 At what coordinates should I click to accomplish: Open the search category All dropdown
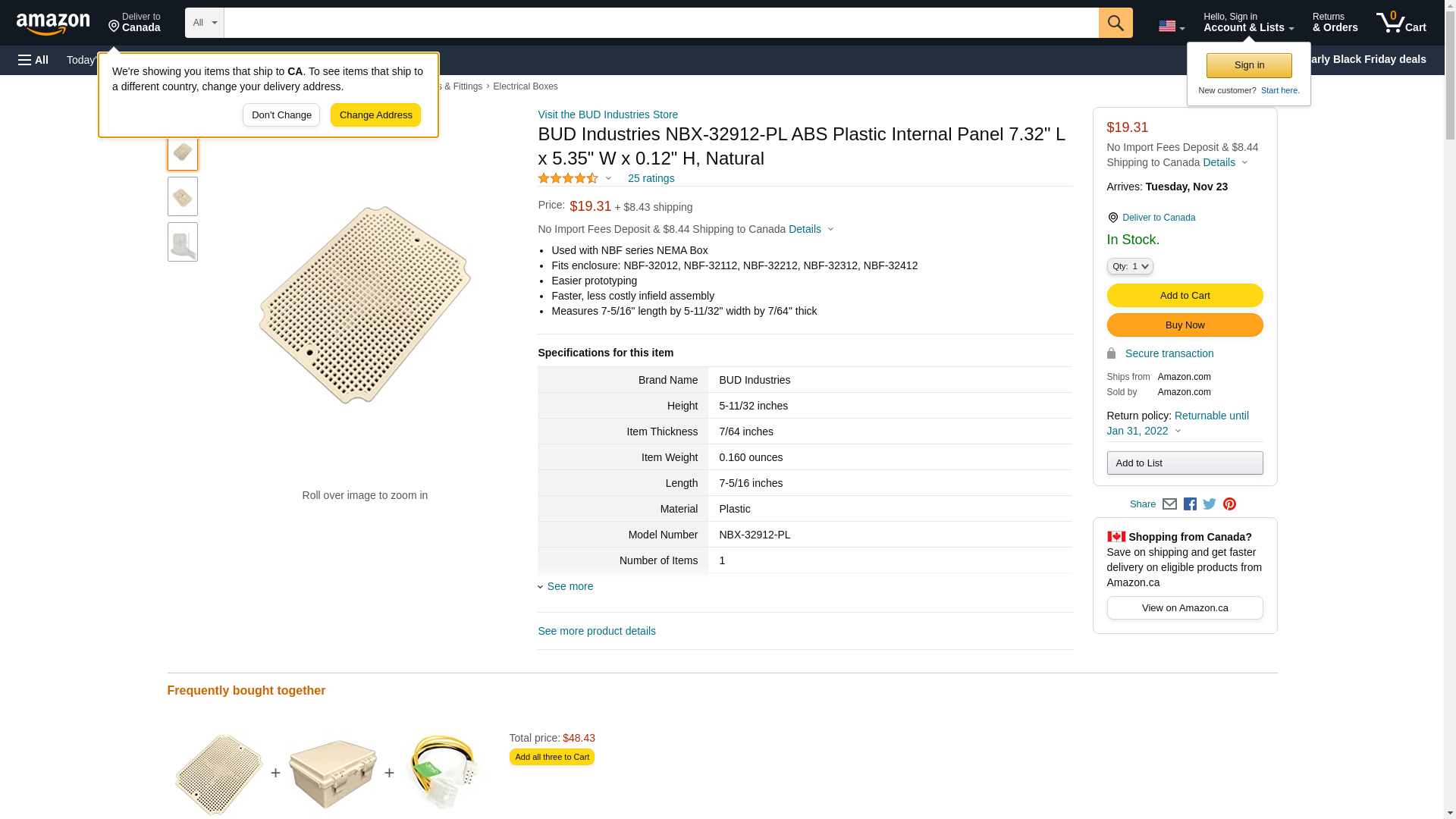click(x=204, y=23)
